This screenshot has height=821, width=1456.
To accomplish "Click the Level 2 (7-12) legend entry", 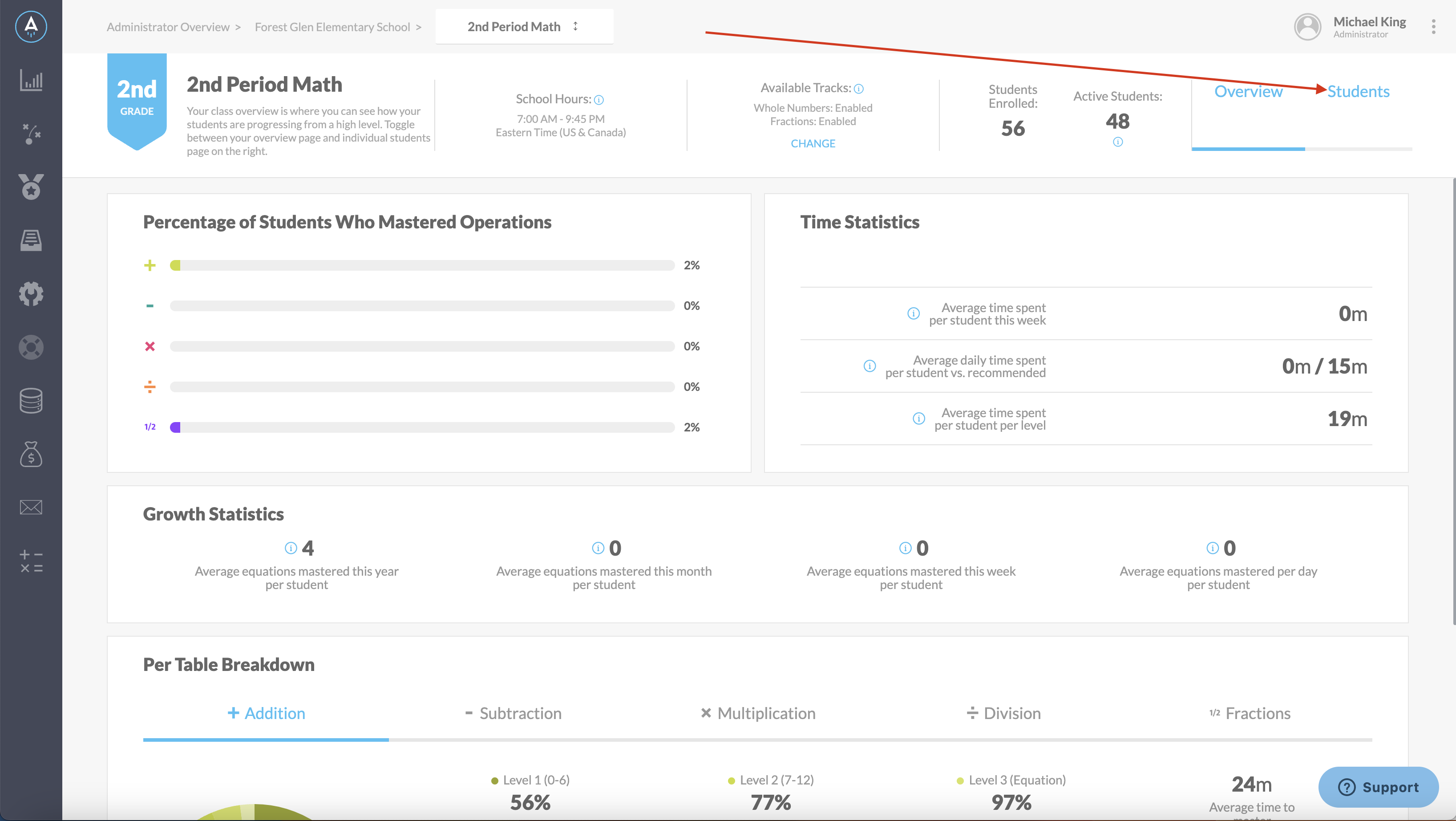I will (x=770, y=780).
